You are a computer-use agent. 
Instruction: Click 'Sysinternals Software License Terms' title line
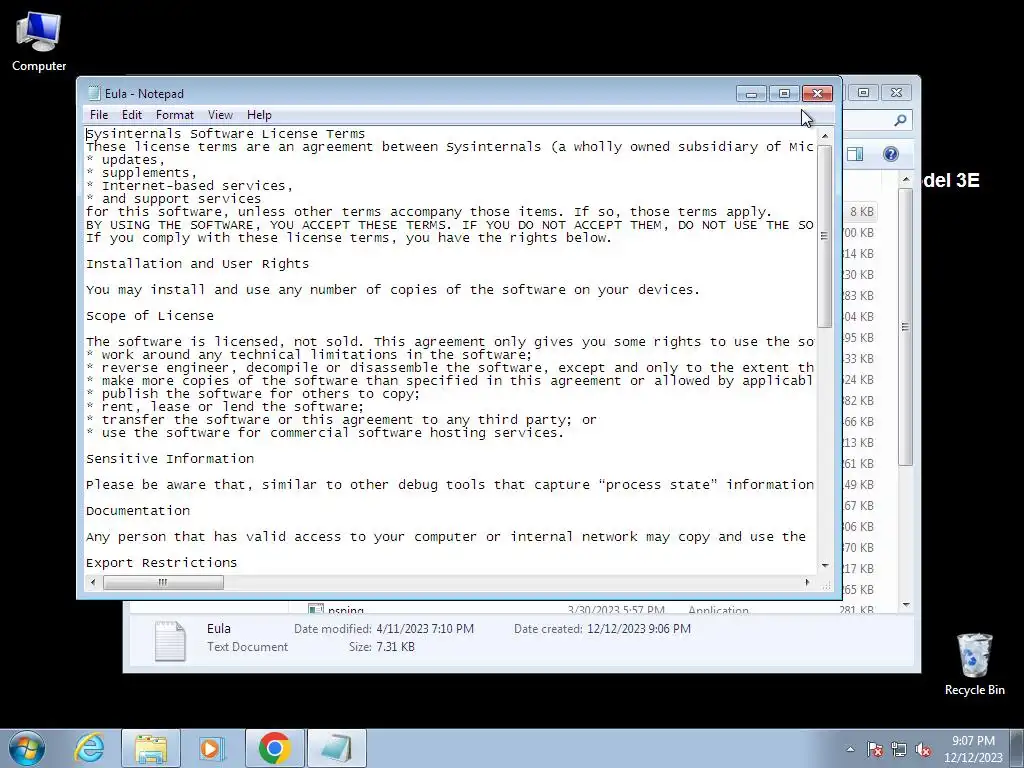[x=225, y=134]
